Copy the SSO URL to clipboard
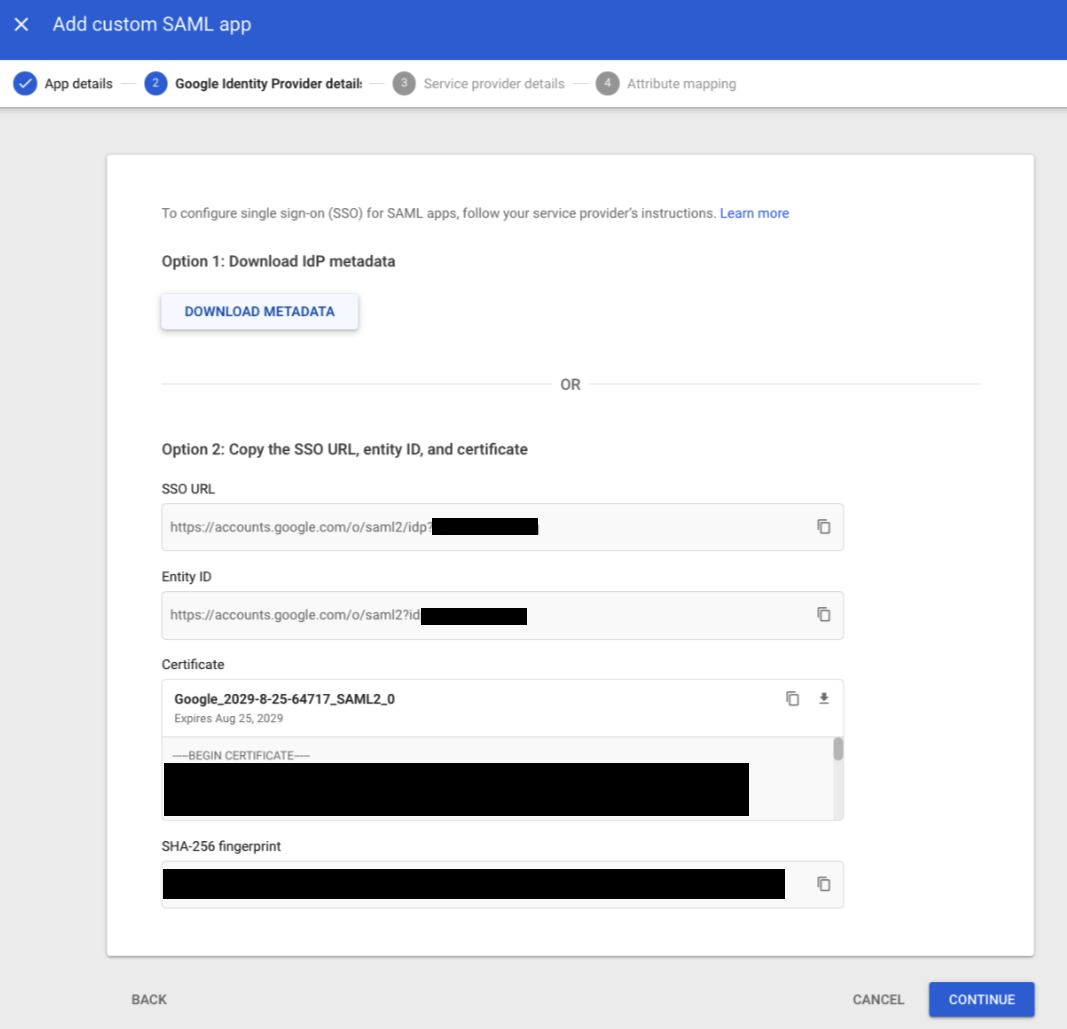This screenshot has width=1067, height=1029. click(x=823, y=527)
